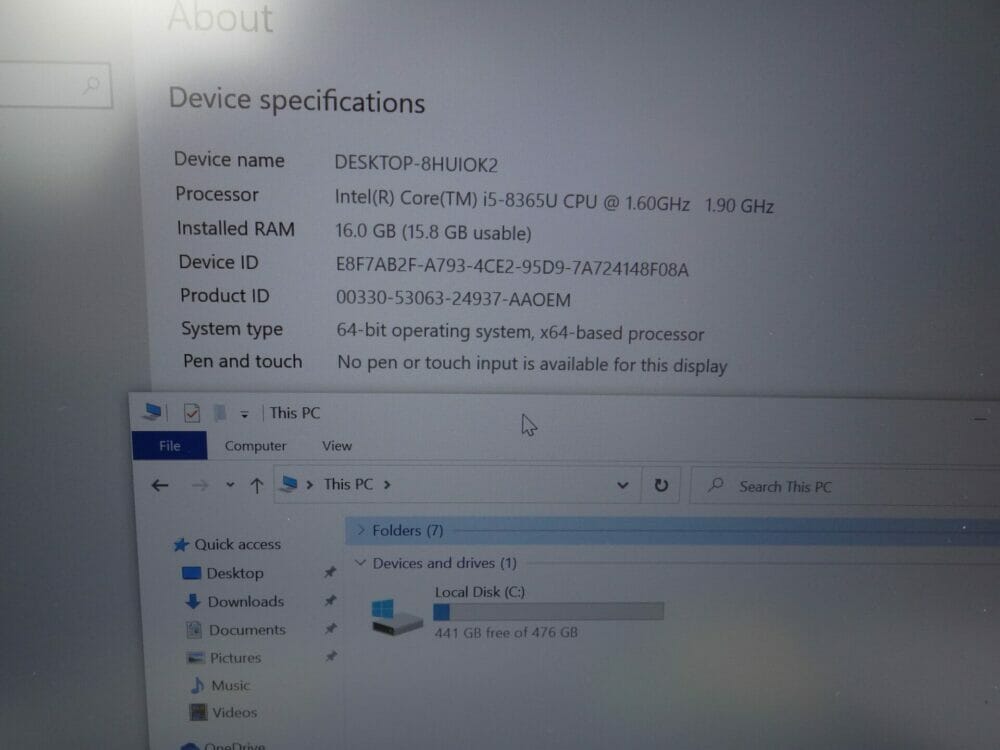Click the Product ID 00330-53063-24937-AAOEM
The width and height of the screenshot is (1000, 750).
click(x=453, y=298)
